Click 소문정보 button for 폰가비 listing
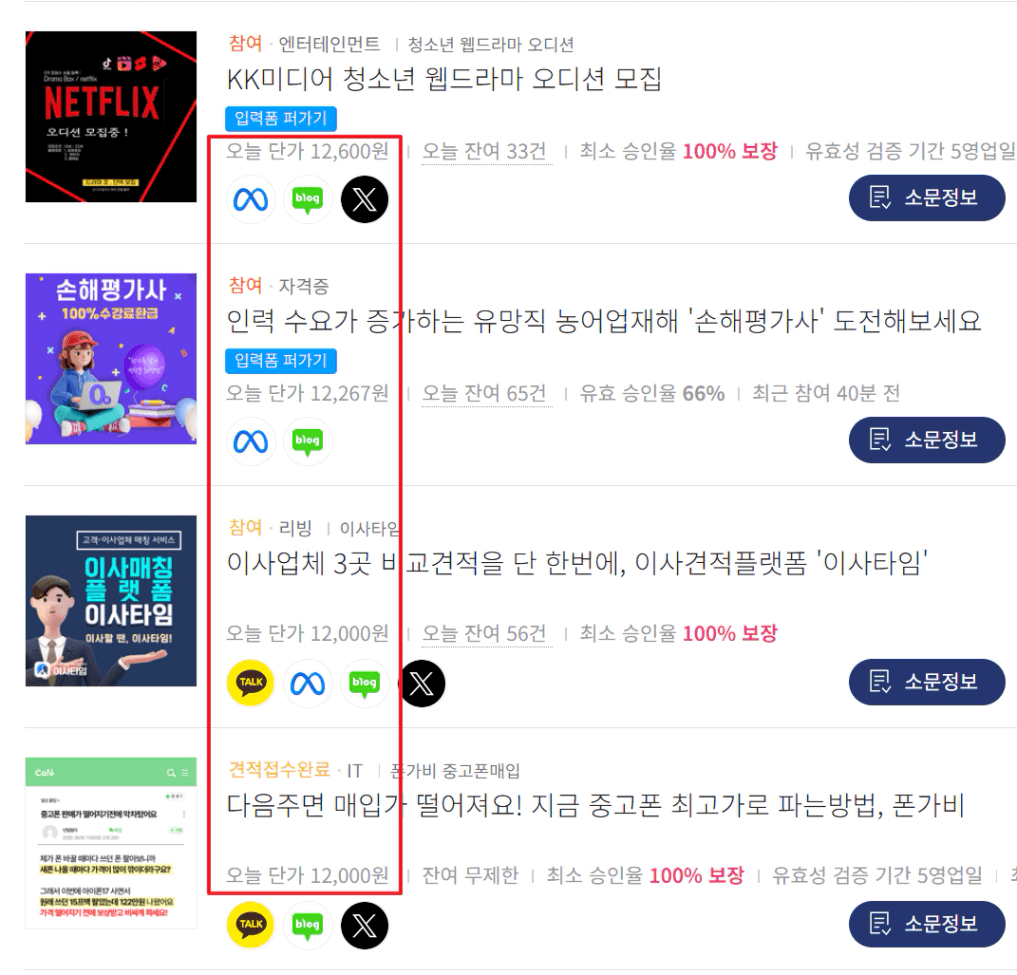 point(927,924)
